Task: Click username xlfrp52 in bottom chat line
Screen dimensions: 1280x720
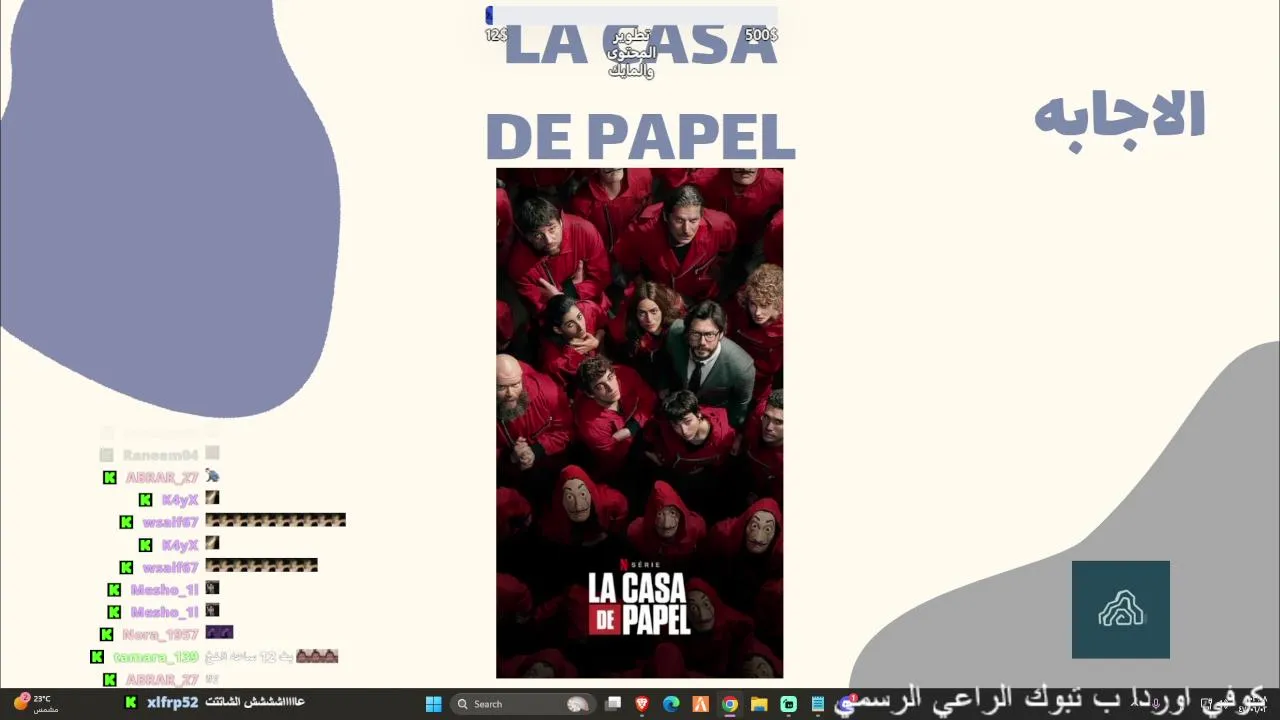Action: coord(172,703)
